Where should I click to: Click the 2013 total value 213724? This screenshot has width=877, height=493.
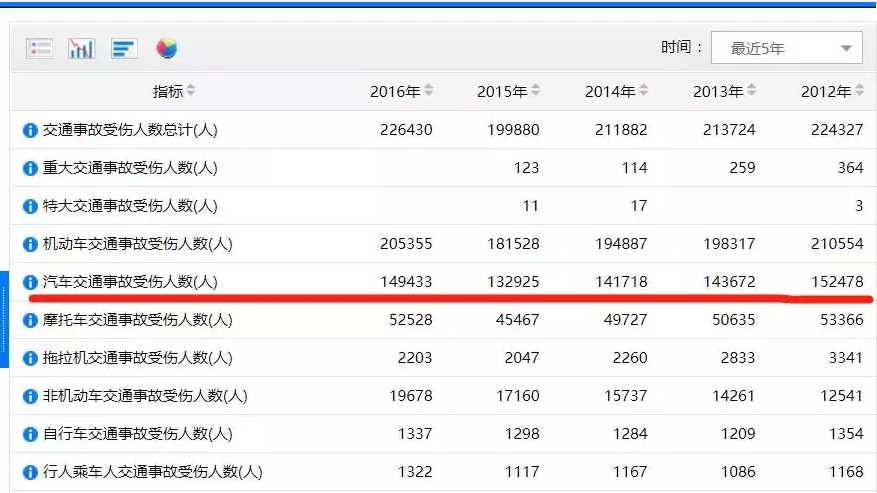[x=729, y=130]
